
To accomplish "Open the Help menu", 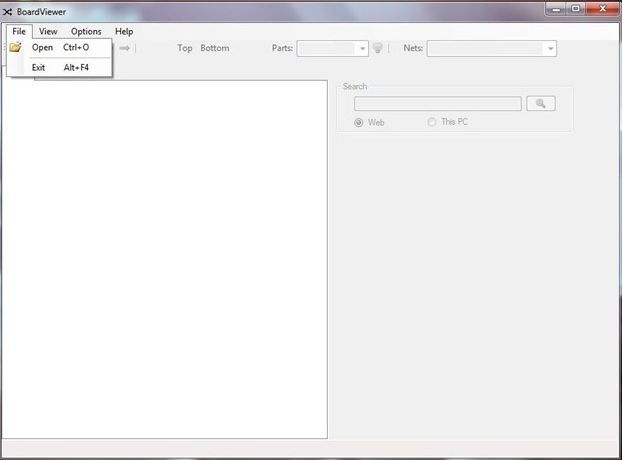I will (124, 31).
